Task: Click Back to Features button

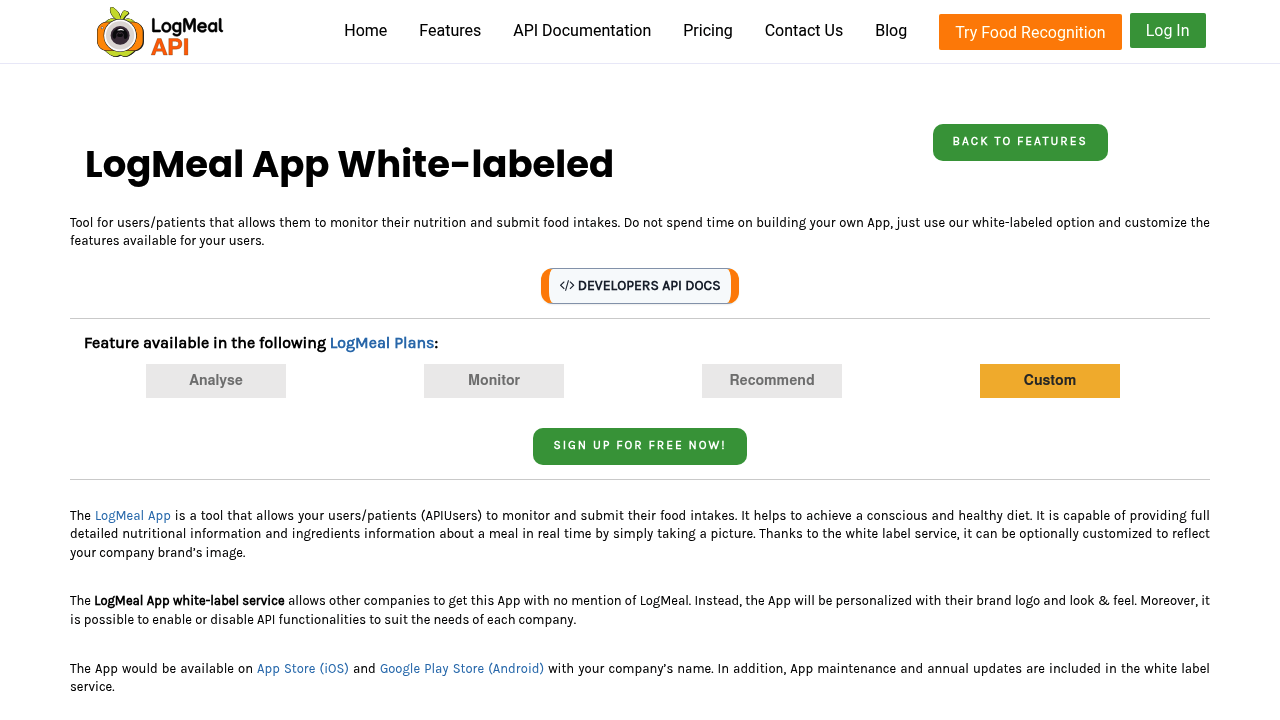Action: point(1020,142)
